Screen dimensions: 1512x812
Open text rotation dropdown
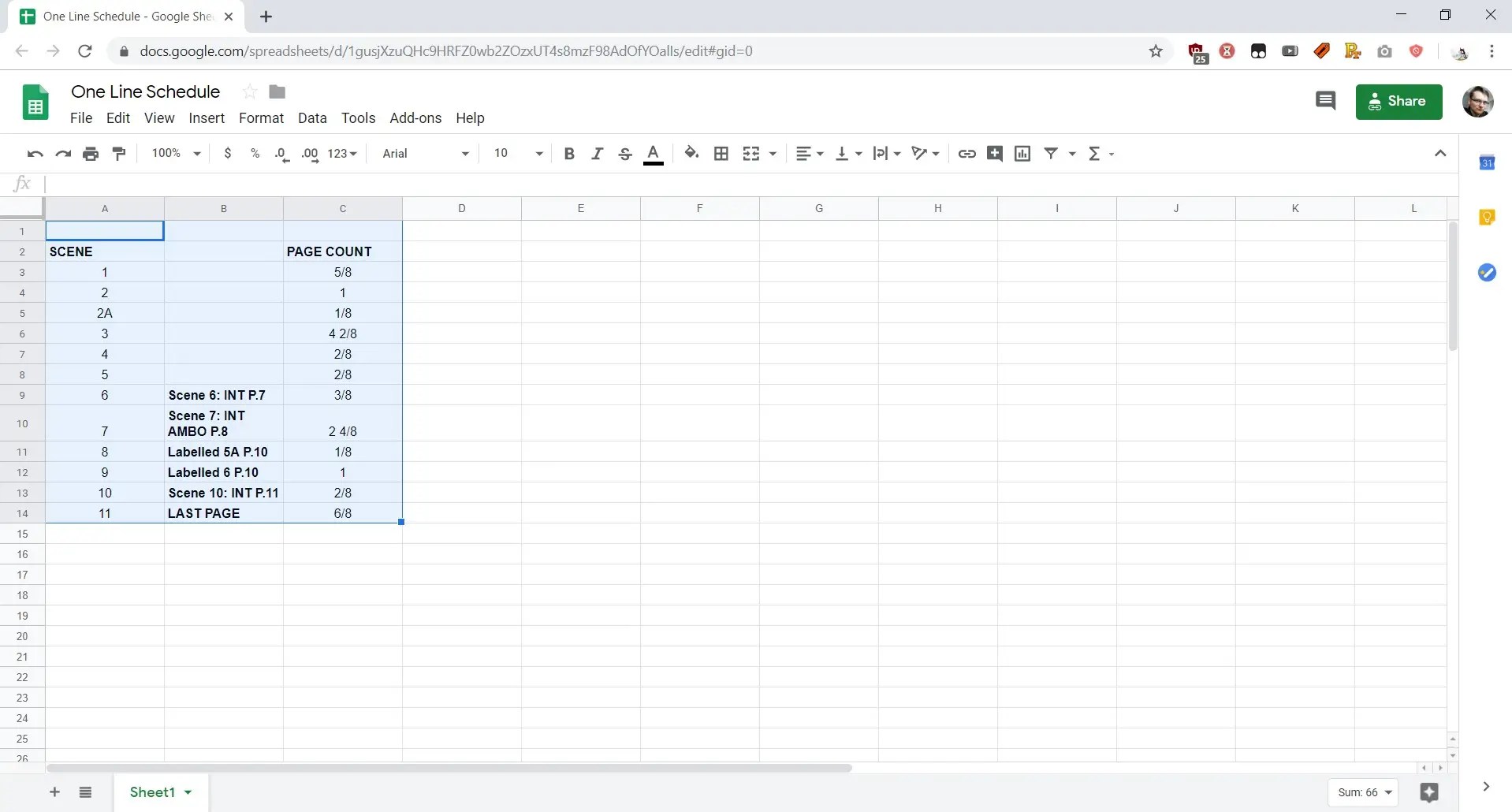925,154
